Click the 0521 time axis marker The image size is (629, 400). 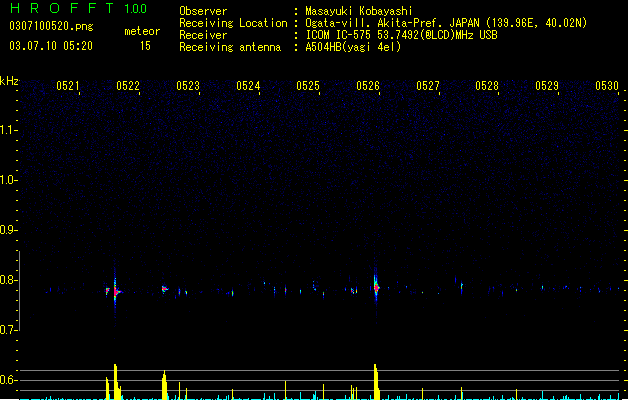pos(68,85)
